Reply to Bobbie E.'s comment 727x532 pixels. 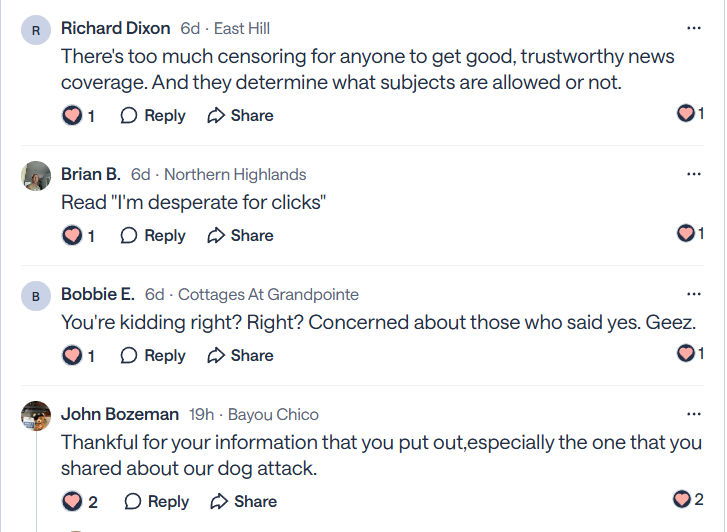tap(153, 356)
